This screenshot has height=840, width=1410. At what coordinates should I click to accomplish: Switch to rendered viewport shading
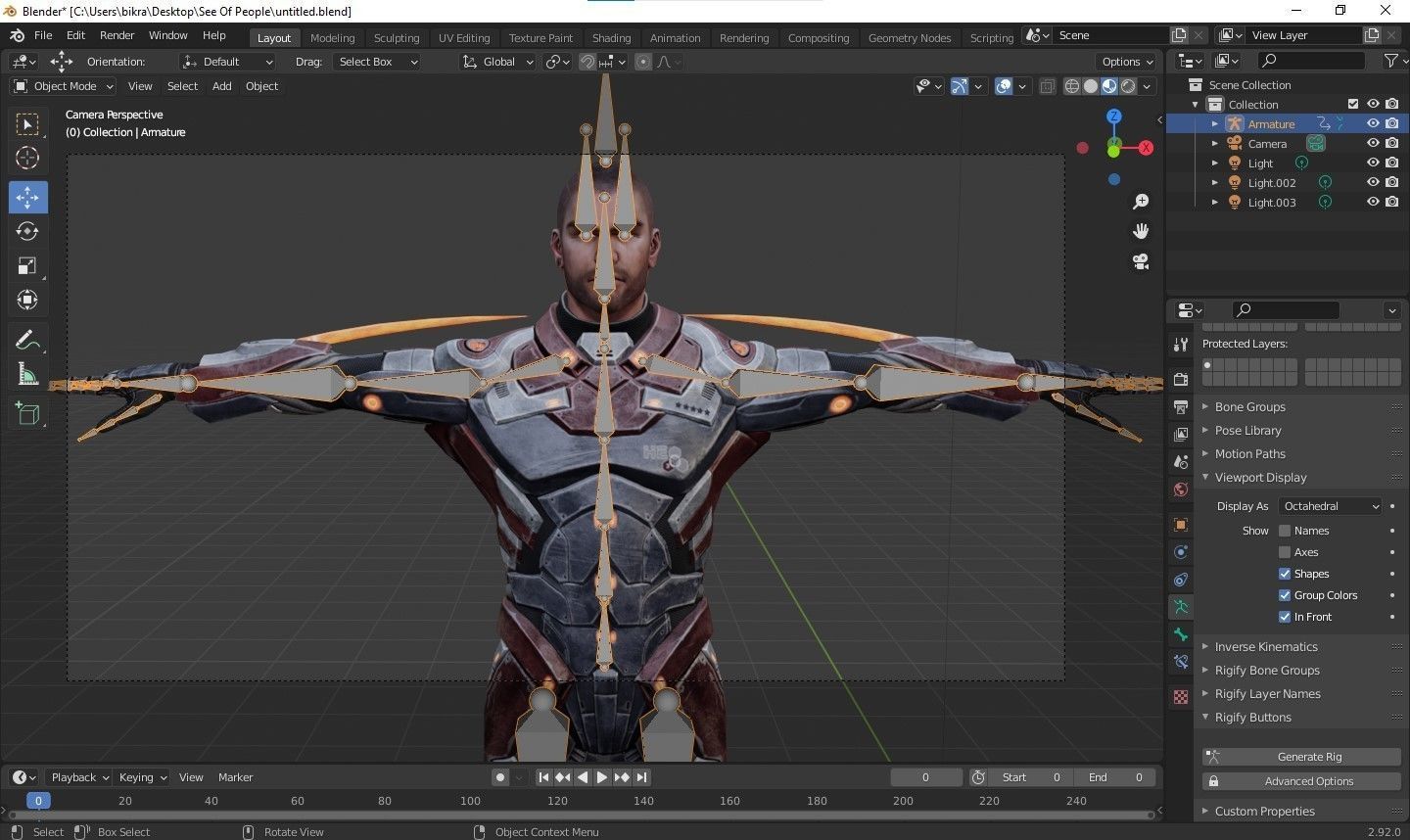click(1128, 86)
